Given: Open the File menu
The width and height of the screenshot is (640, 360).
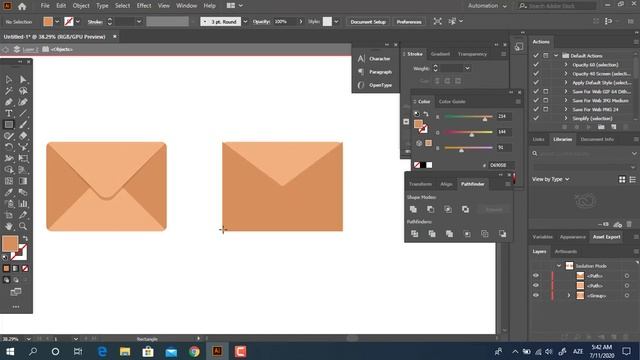Looking at the screenshot, I should 45,6.
